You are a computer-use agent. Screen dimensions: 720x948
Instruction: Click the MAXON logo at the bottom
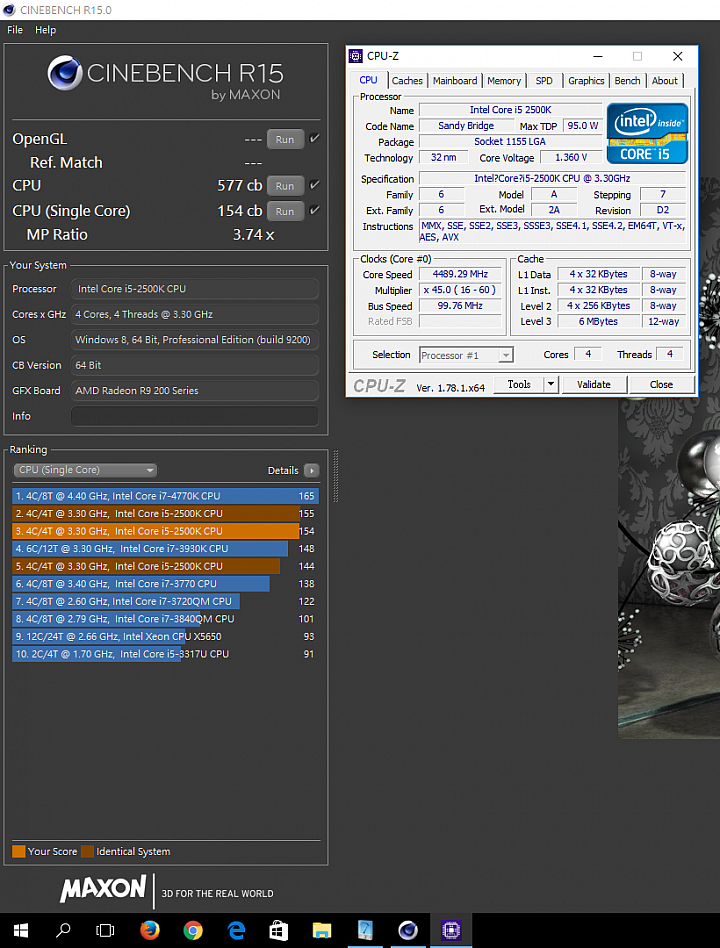[103, 888]
